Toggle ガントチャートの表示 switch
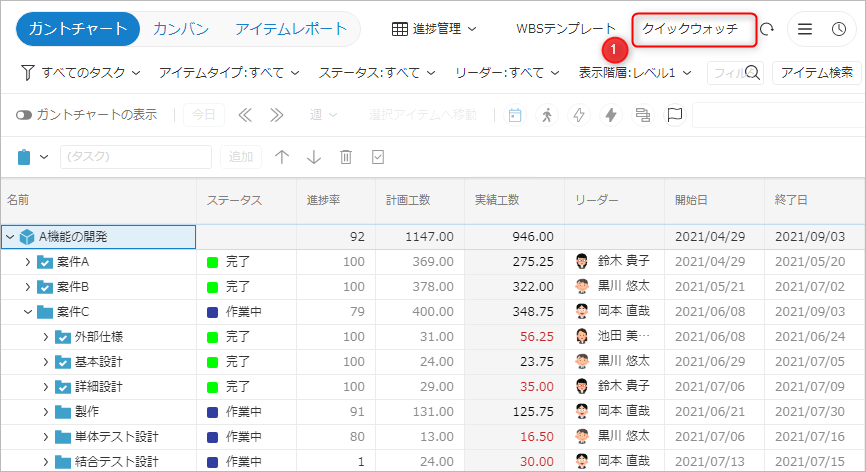The image size is (866, 472). [24, 115]
